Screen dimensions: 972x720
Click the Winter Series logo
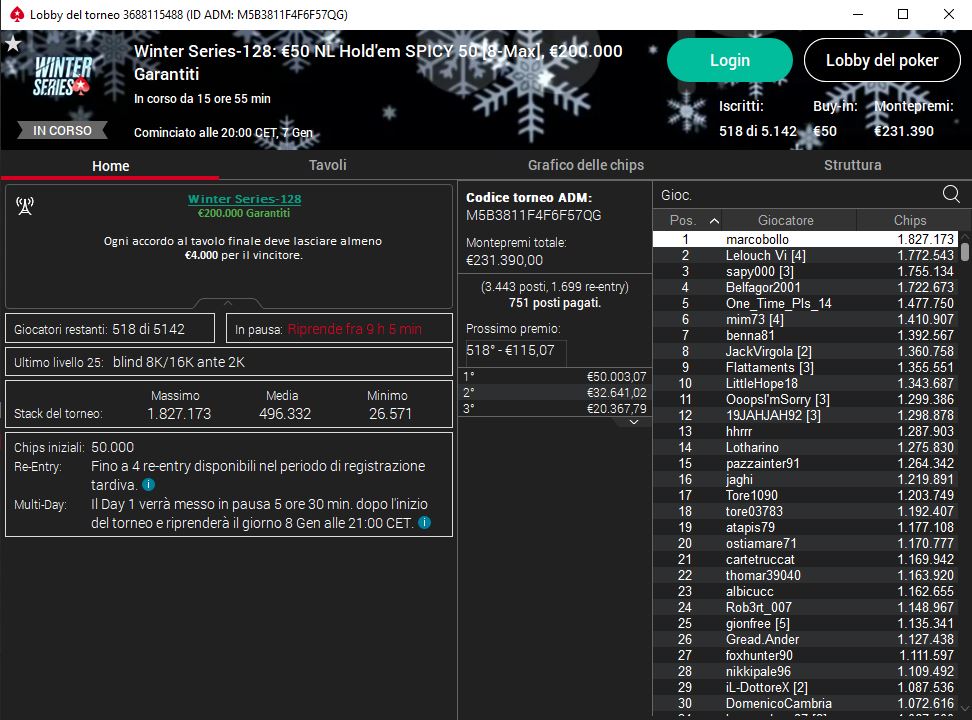(x=64, y=77)
